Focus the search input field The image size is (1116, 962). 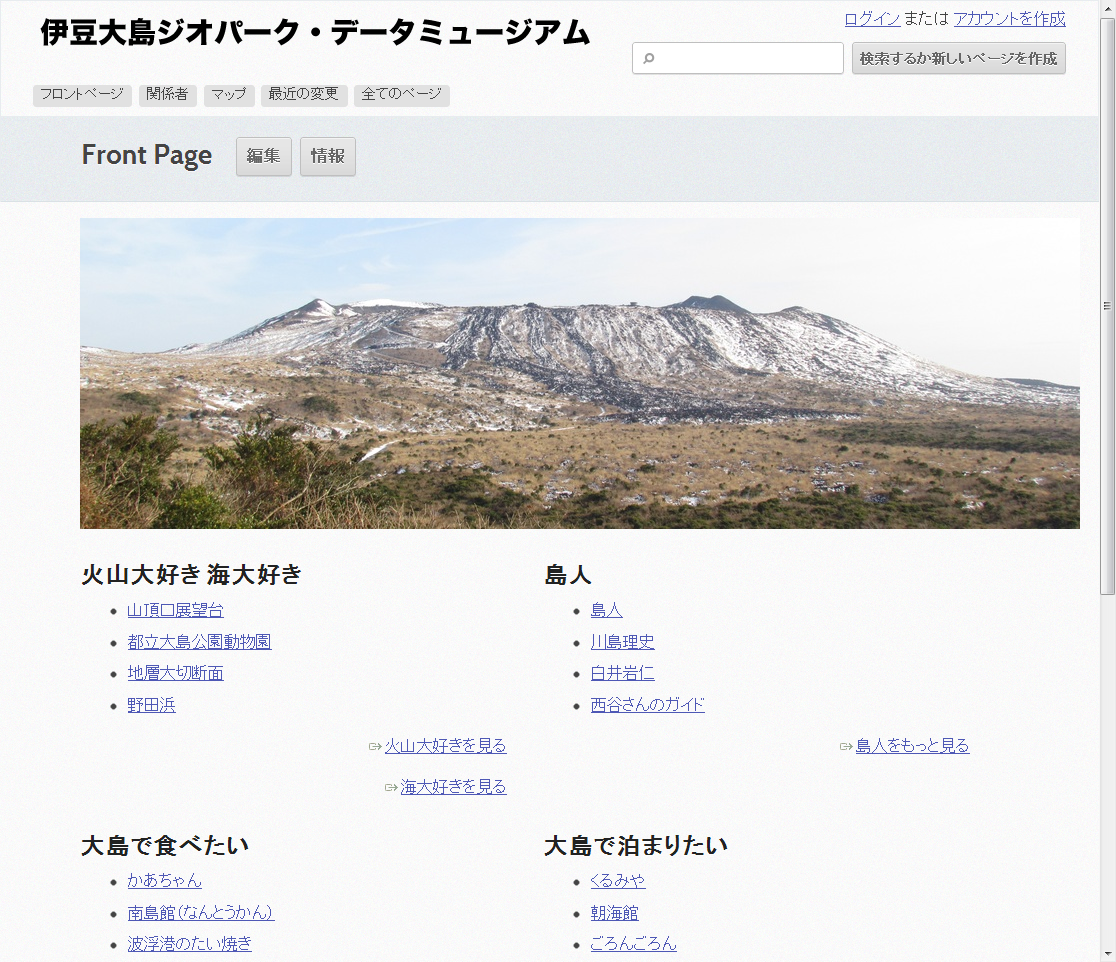click(738, 58)
